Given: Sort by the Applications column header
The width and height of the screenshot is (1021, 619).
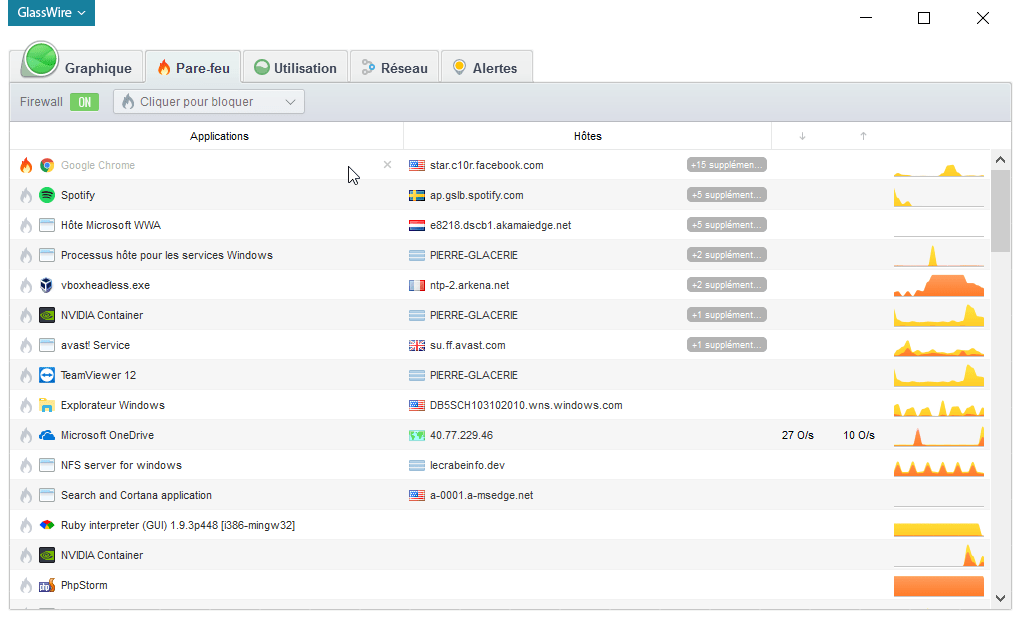Looking at the screenshot, I should (x=219, y=136).
